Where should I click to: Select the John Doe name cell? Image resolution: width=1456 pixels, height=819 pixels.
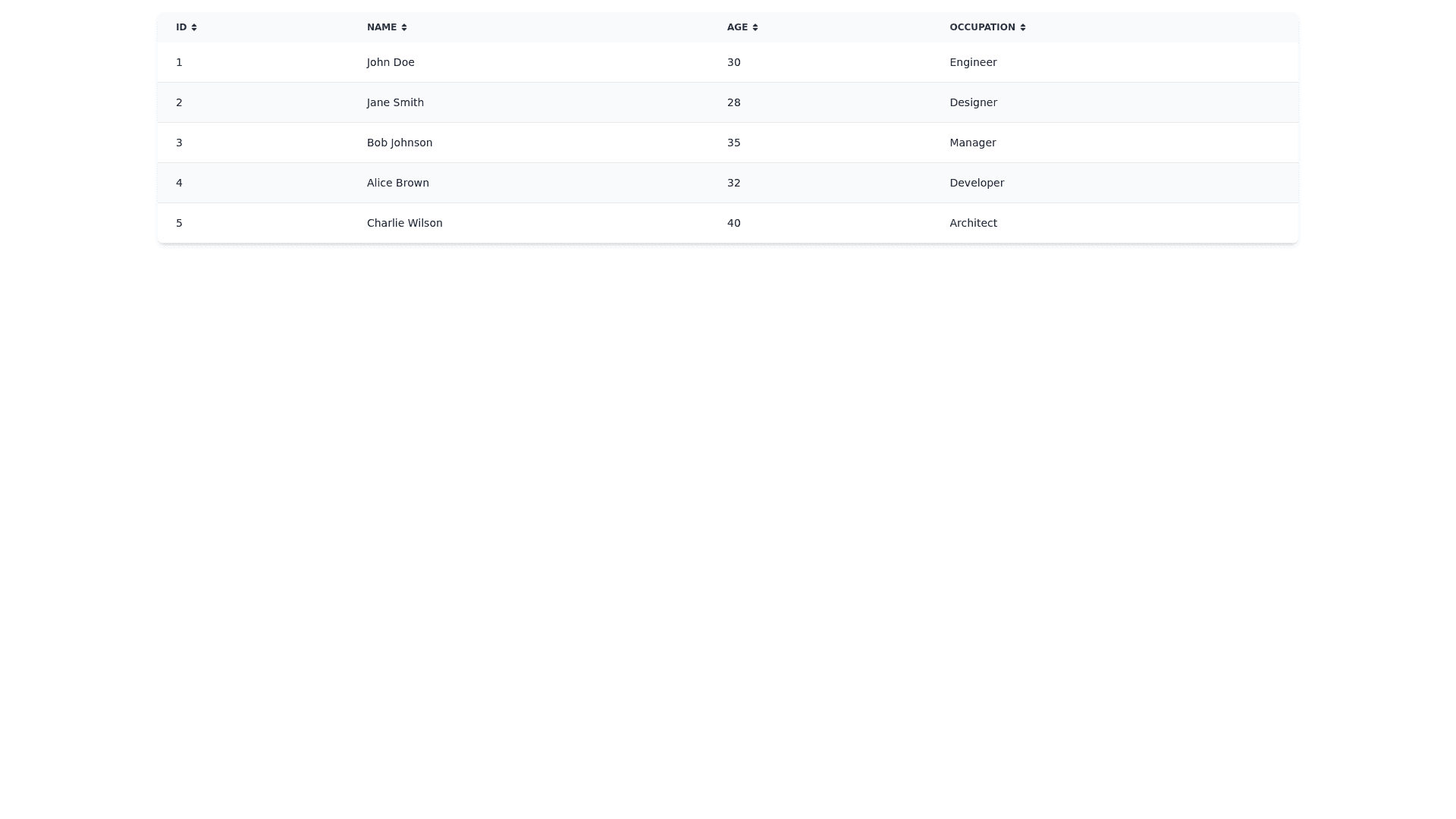pos(391,62)
